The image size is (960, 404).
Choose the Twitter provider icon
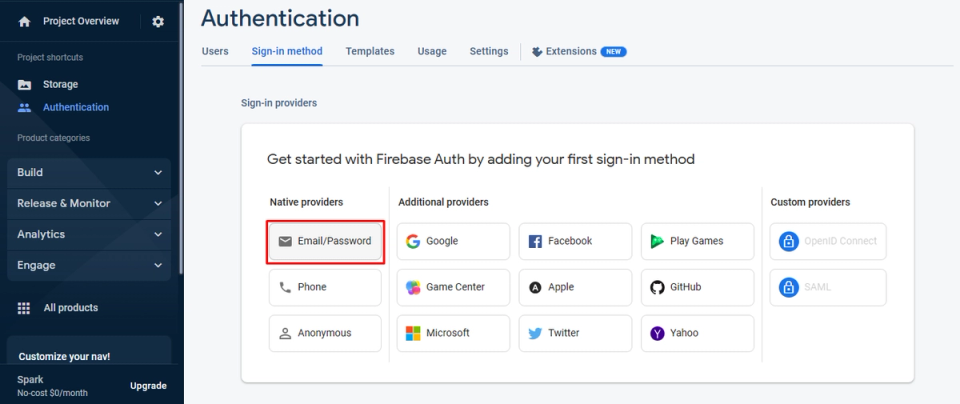pyautogui.click(x=535, y=333)
